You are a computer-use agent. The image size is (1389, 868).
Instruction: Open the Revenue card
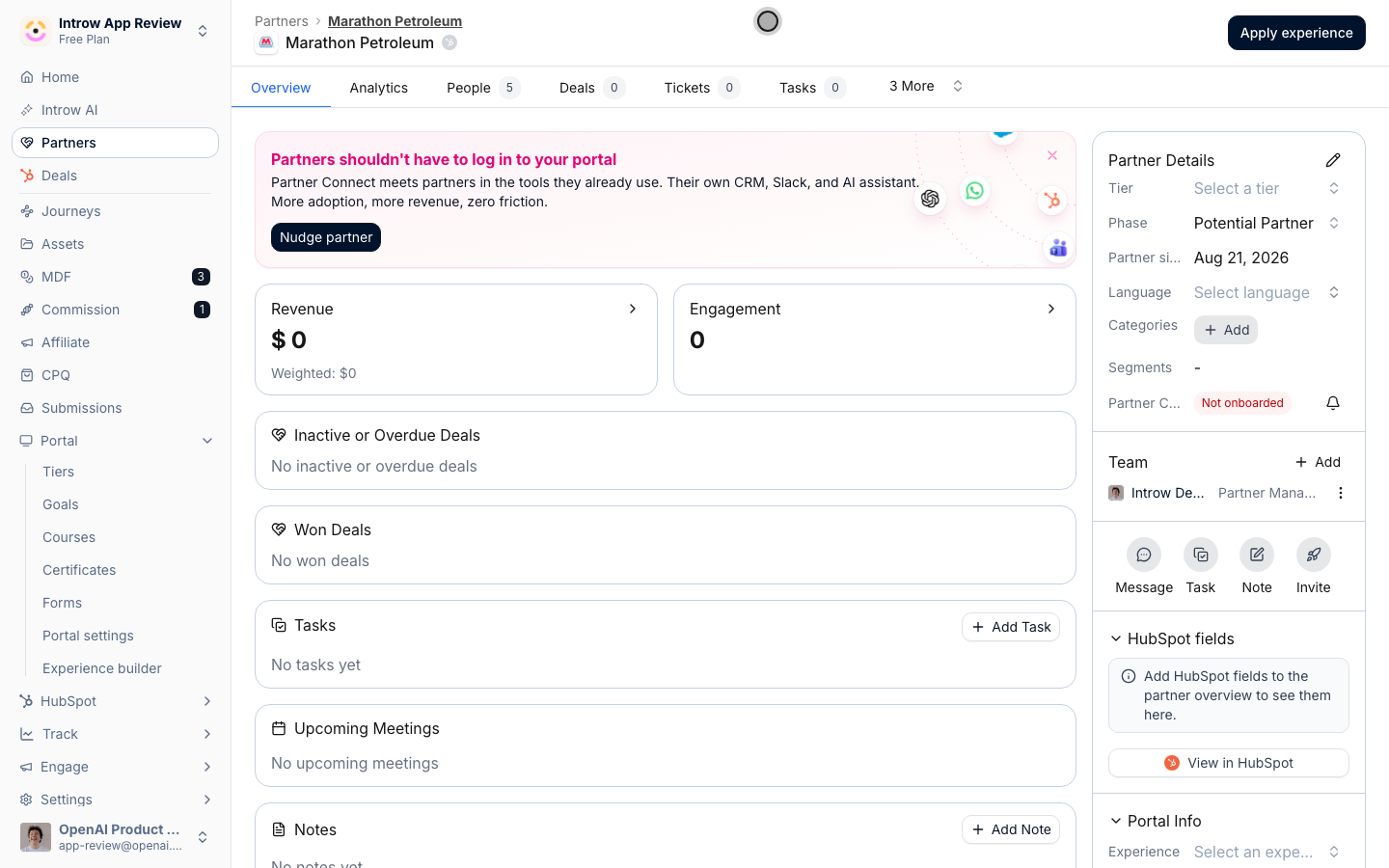point(456,339)
